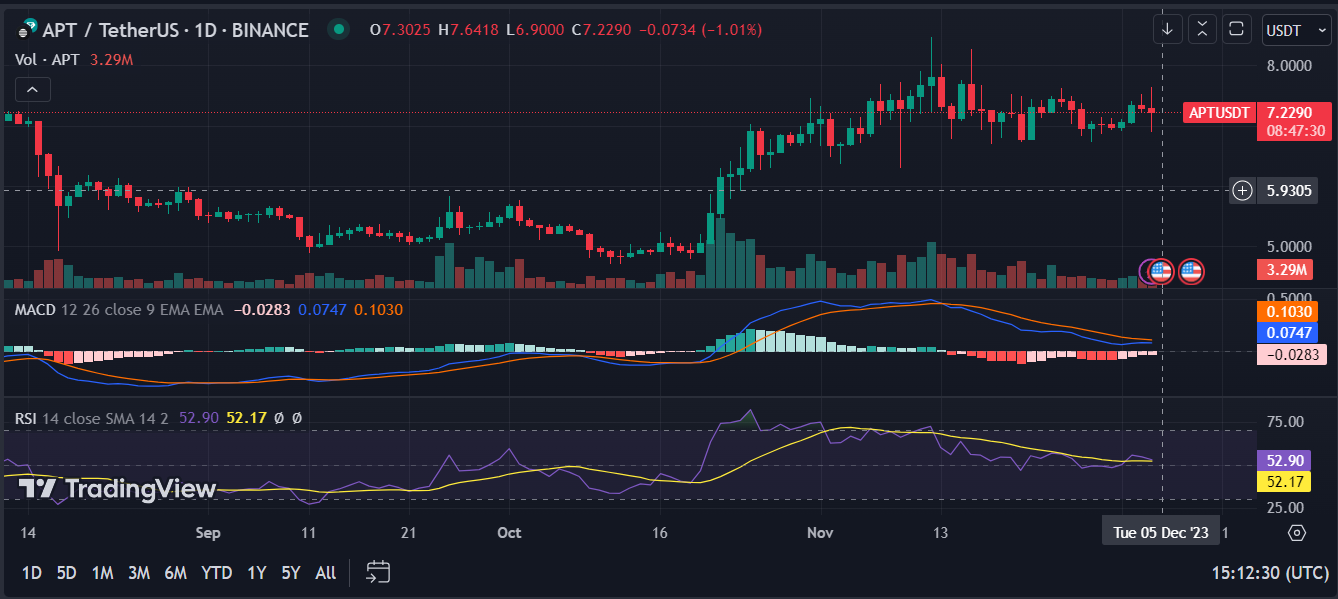Click the 75.00 RSI scale value
This screenshot has width=1338, height=599.
pyautogui.click(x=1285, y=422)
